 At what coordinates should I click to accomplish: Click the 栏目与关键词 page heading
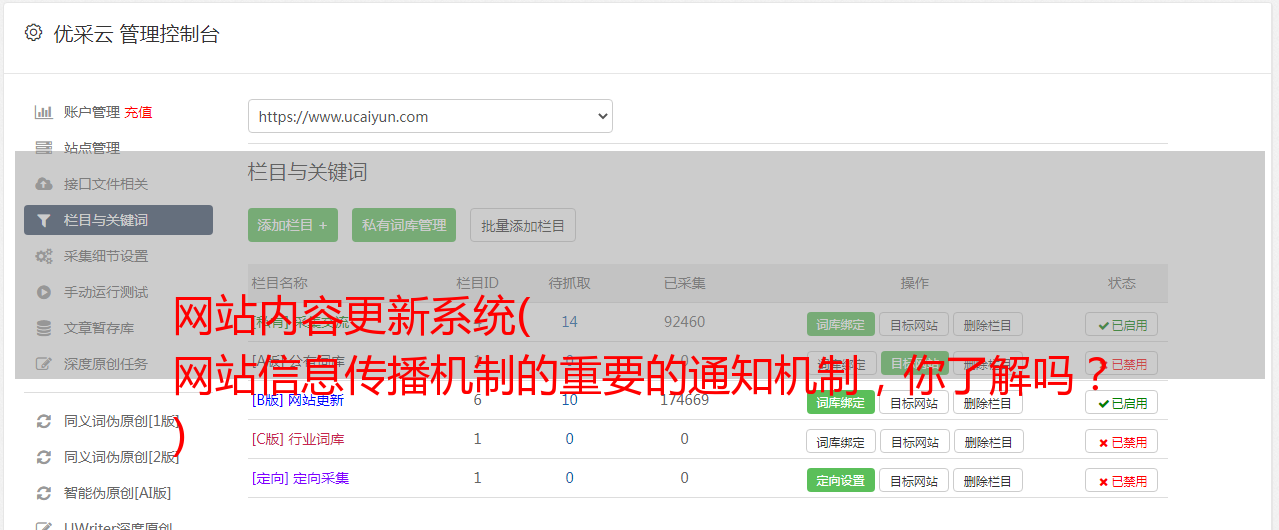[x=308, y=172]
